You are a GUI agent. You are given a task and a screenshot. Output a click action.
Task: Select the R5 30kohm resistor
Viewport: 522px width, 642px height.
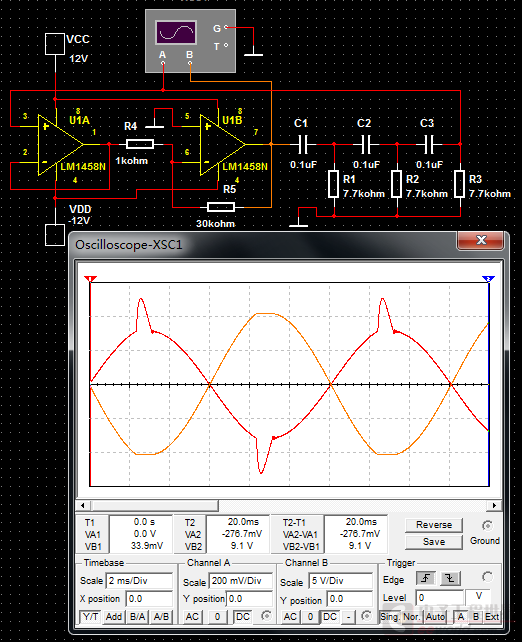[221, 207]
